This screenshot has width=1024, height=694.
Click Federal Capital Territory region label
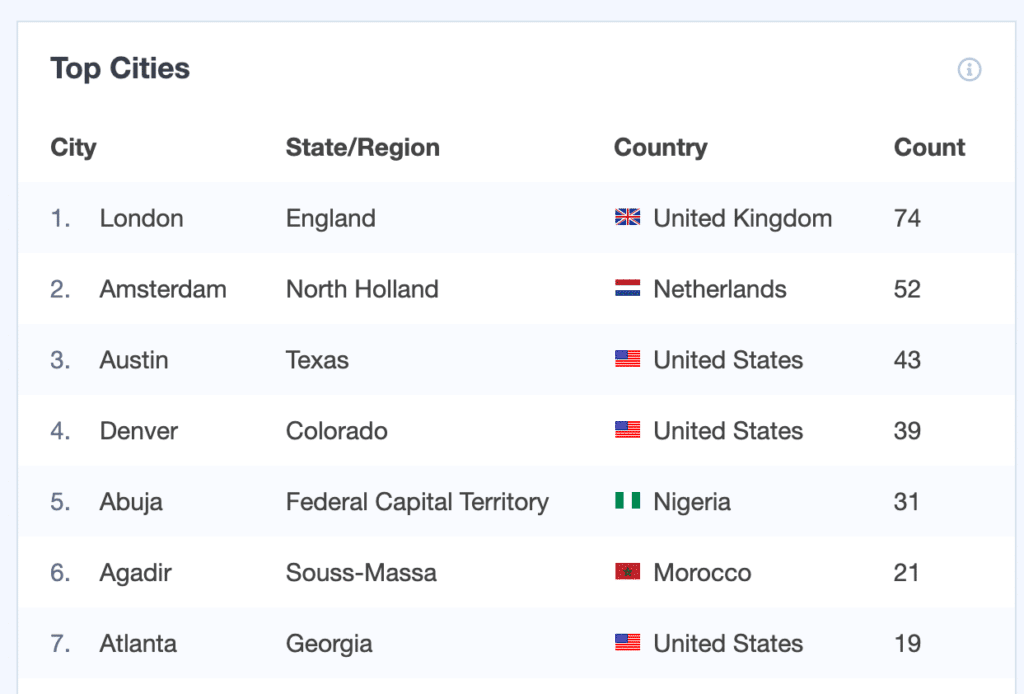coord(417,502)
